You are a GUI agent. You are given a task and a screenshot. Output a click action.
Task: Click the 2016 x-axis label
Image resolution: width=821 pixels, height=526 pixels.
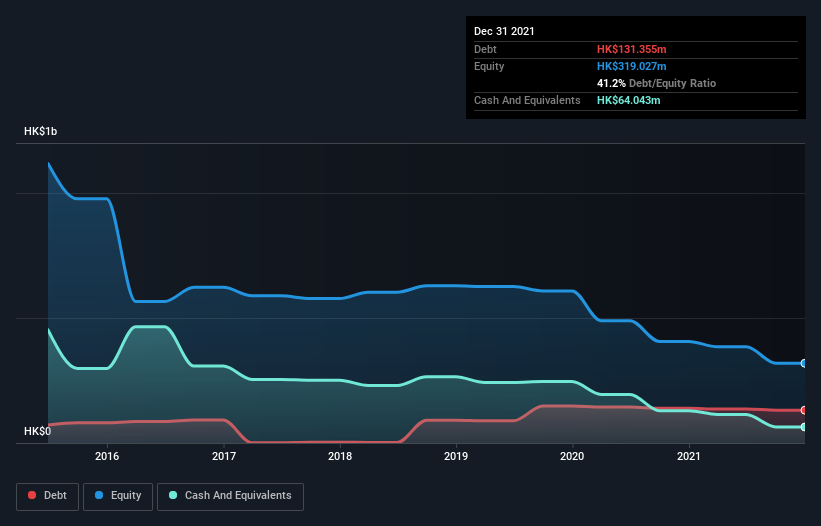tap(107, 456)
